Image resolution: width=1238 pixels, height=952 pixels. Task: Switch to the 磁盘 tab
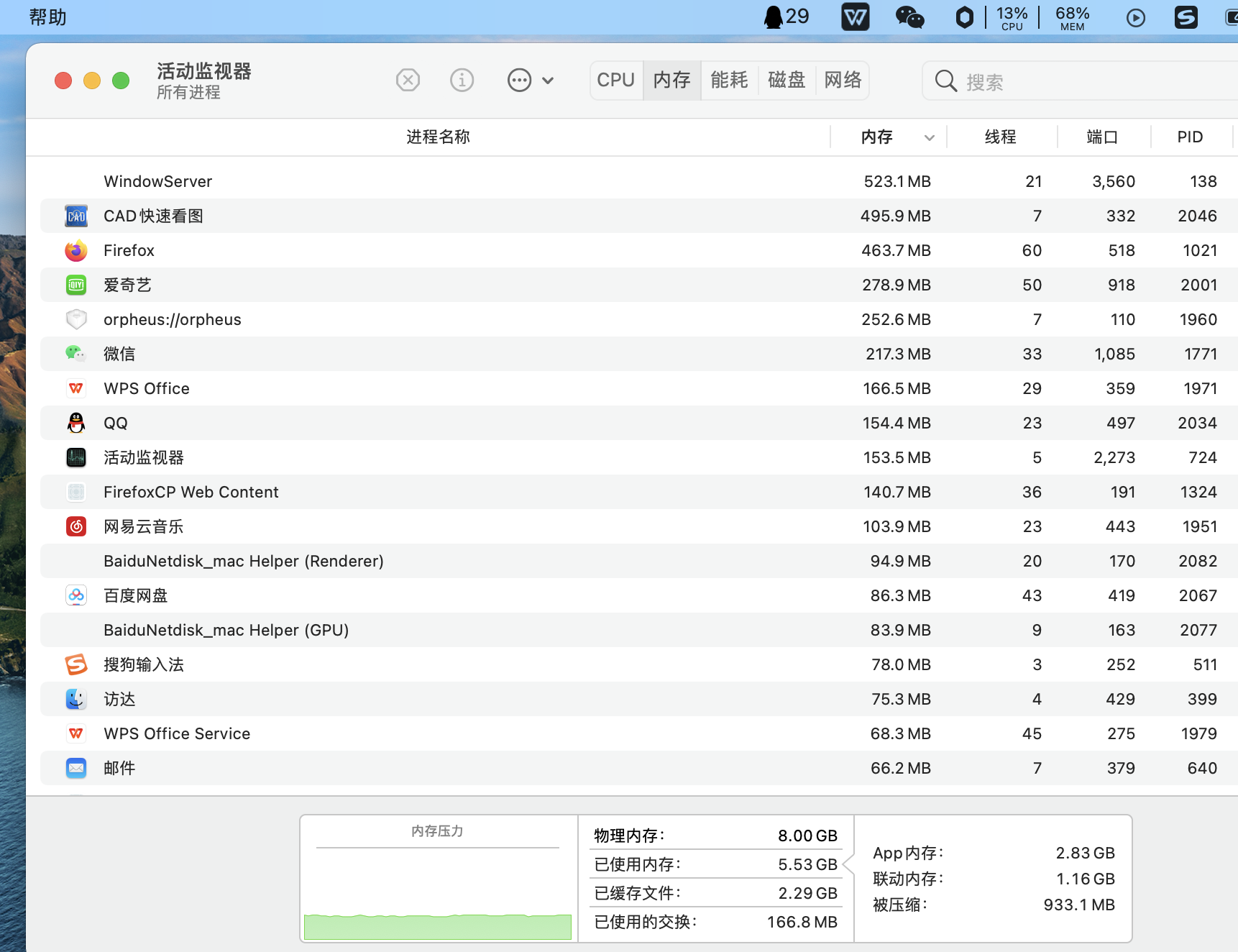click(786, 80)
